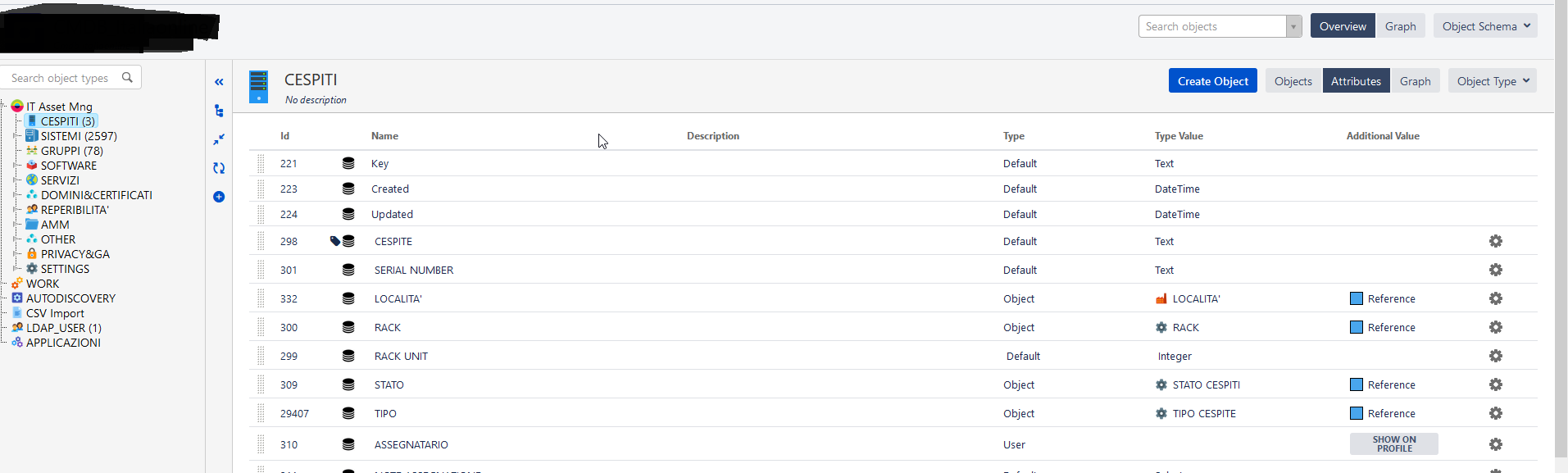Open the Object Schema dropdown
This screenshot has width=1568, height=473.
point(1485,26)
